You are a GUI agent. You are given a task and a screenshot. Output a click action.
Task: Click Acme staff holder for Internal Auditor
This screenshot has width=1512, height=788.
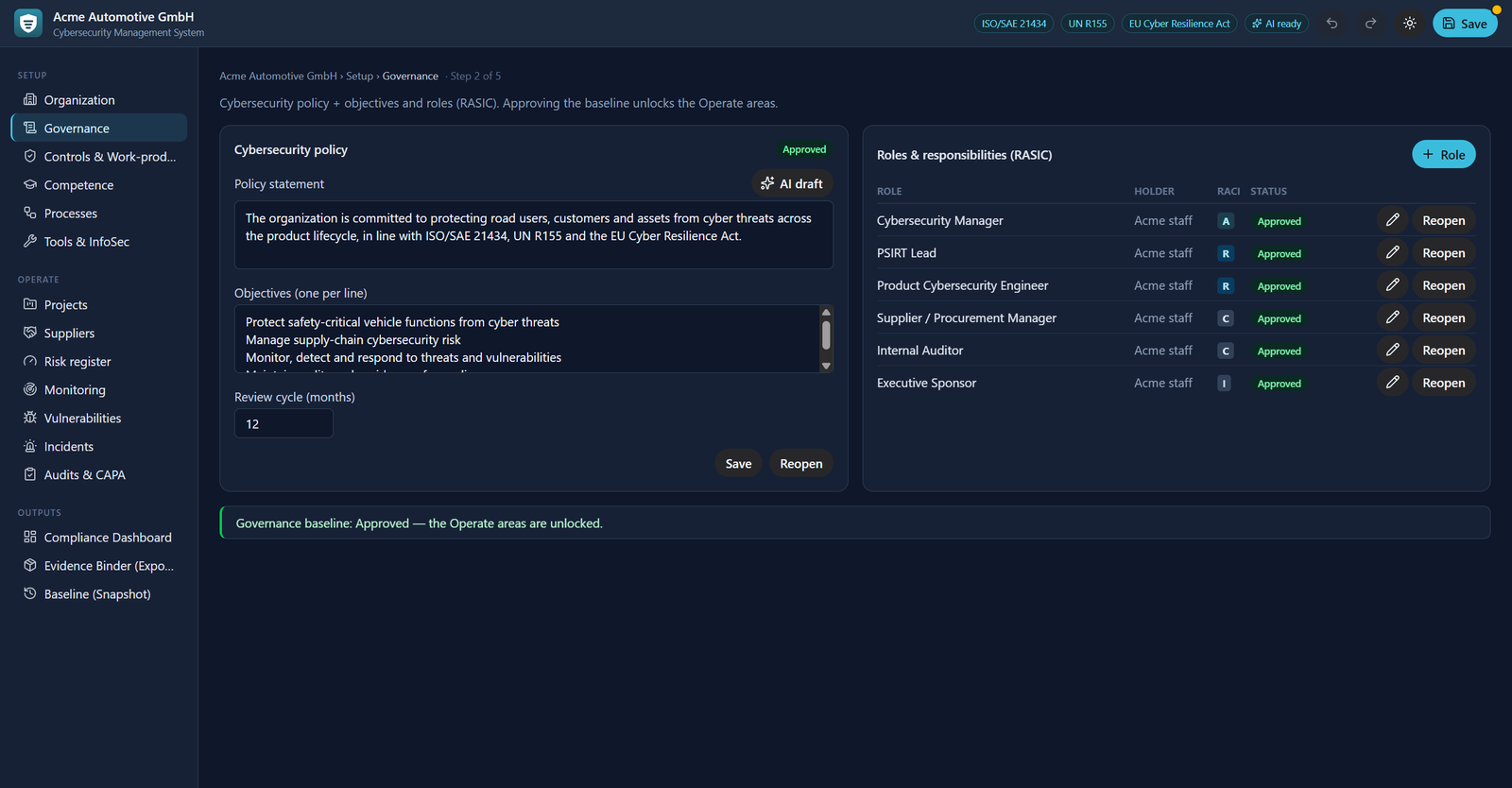1163,351
